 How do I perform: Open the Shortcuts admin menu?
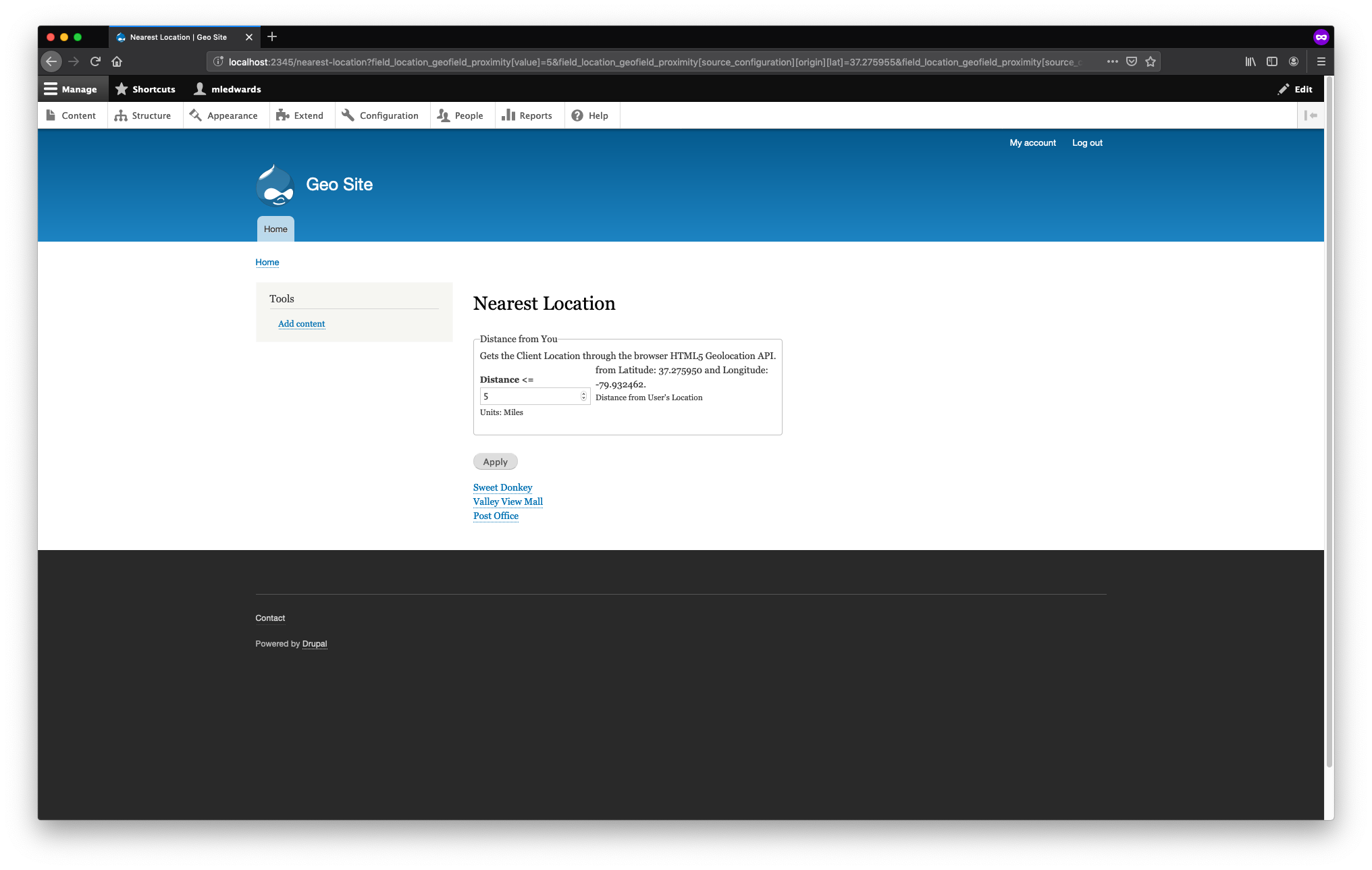pyautogui.click(x=145, y=89)
